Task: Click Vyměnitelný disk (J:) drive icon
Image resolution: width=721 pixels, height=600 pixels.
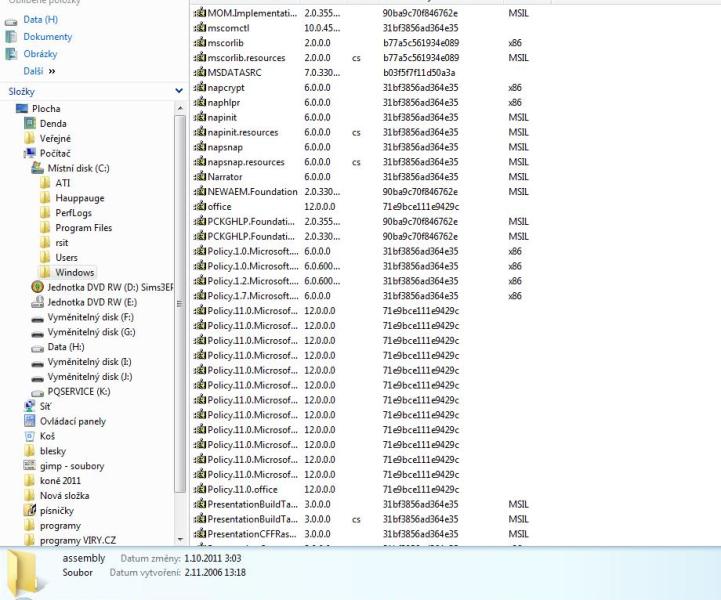Action: click(x=37, y=377)
